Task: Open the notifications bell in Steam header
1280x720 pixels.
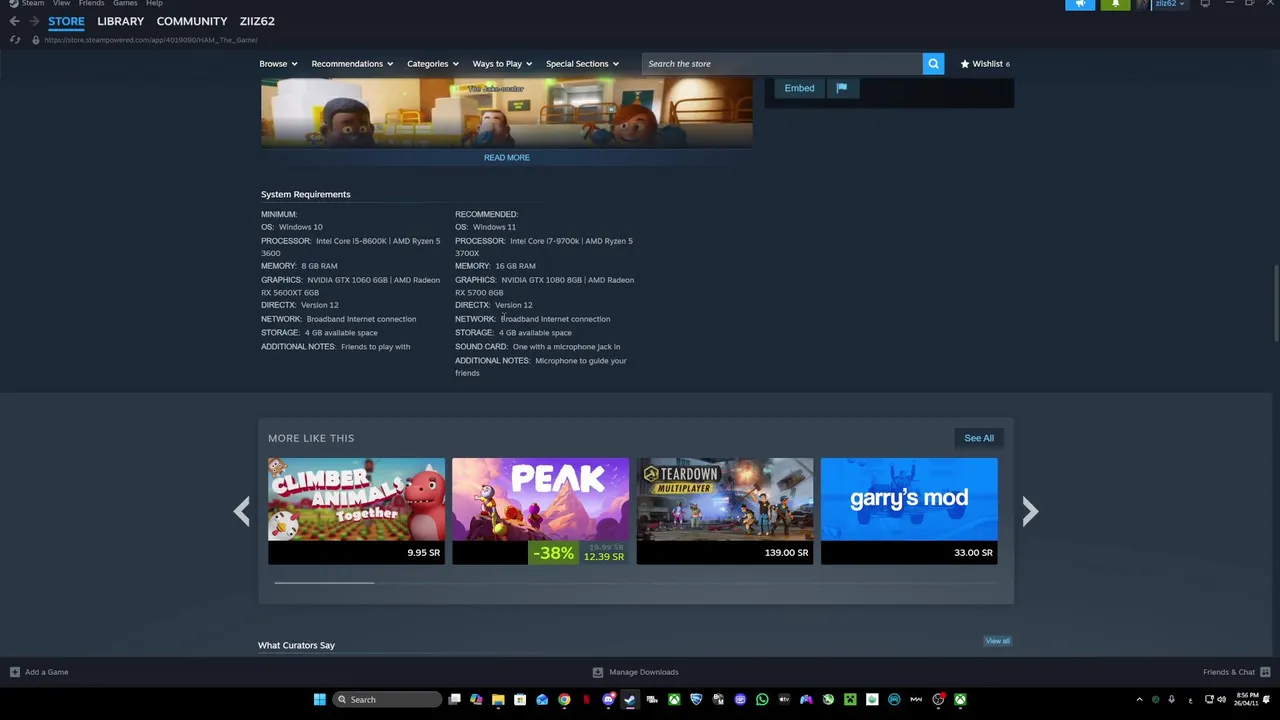Action: tap(1115, 4)
